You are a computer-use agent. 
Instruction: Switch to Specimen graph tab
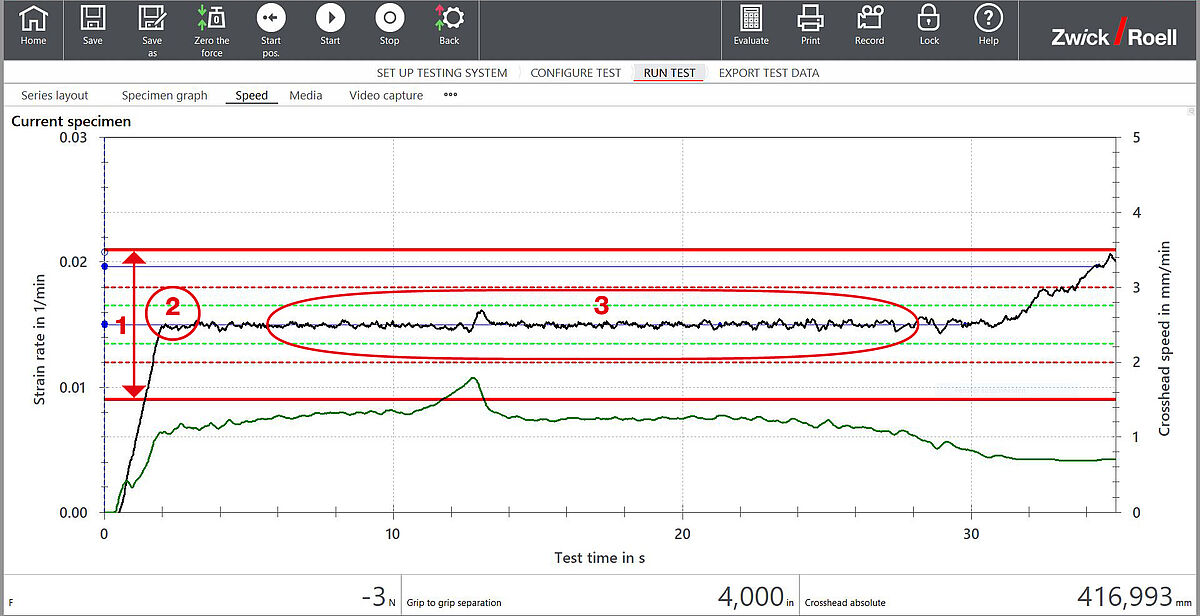pyautogui.click(x=164, y=96)
